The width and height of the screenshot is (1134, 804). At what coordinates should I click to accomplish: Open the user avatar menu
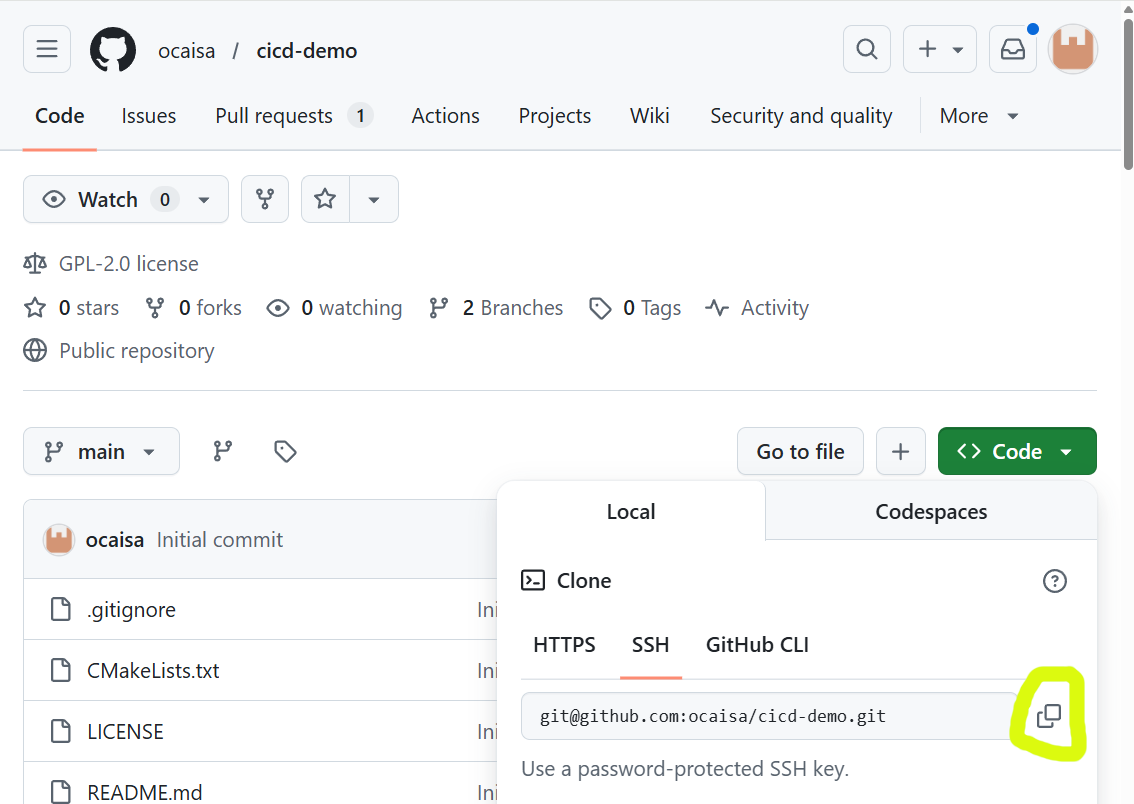pos(1073,49)
